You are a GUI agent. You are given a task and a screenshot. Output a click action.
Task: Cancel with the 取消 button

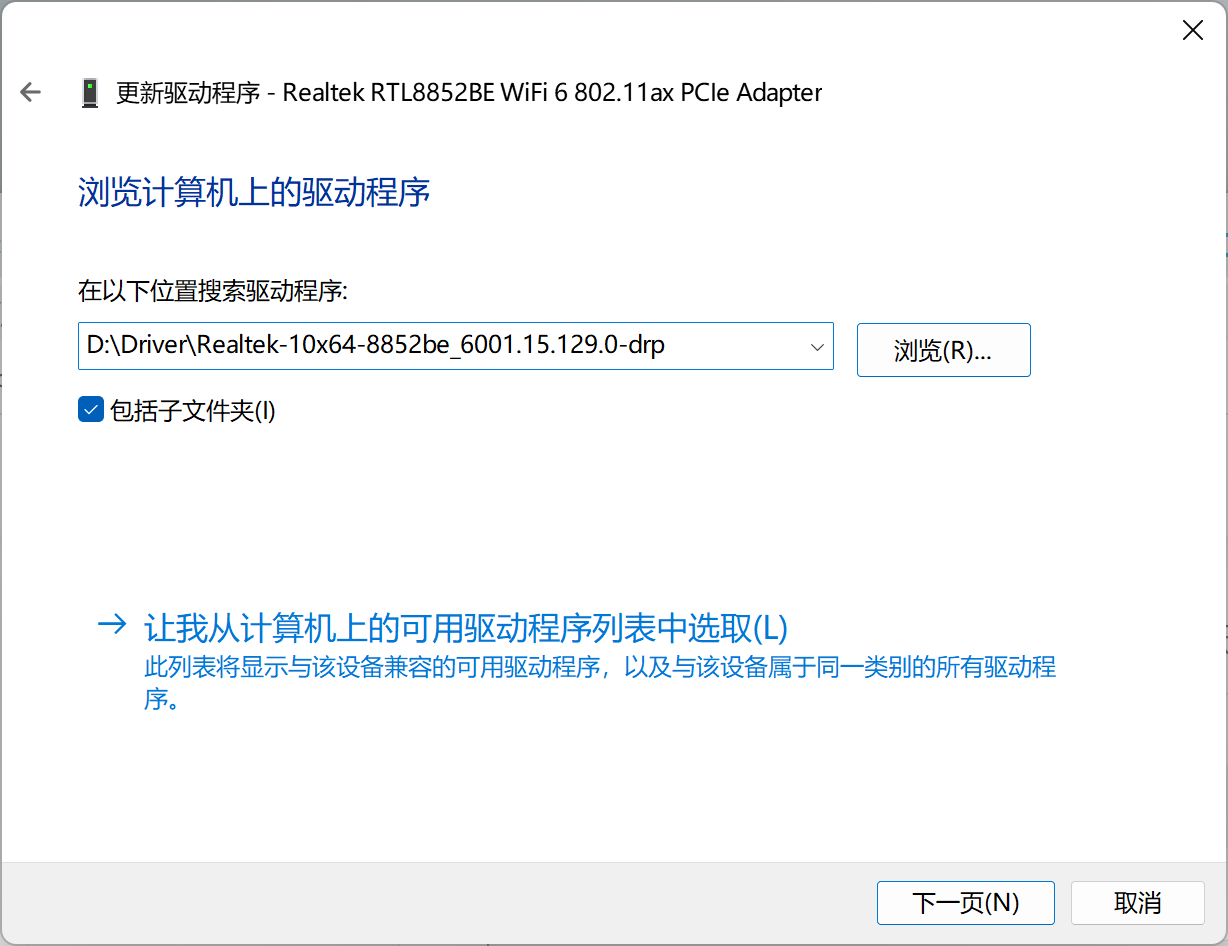[1137, 903]
